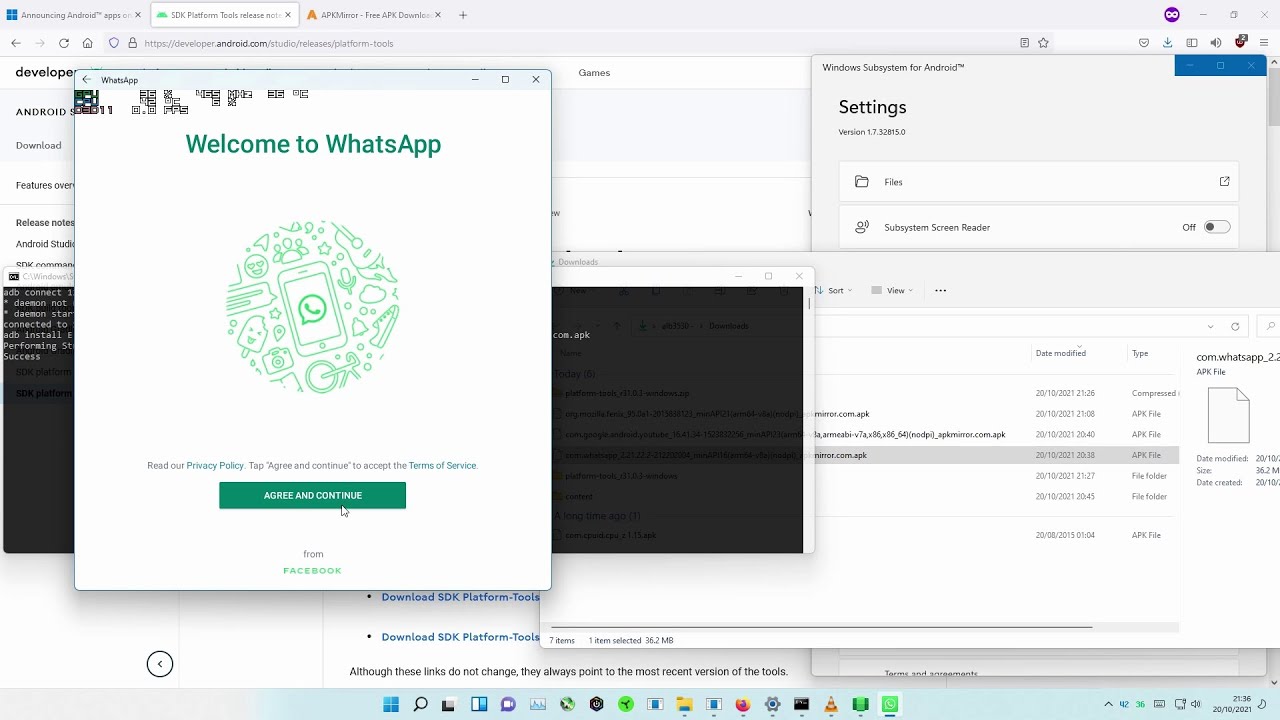Click the Files external-link icon
The image size is (1280, 720).
pyautogui.click(x=1224, y=181)
